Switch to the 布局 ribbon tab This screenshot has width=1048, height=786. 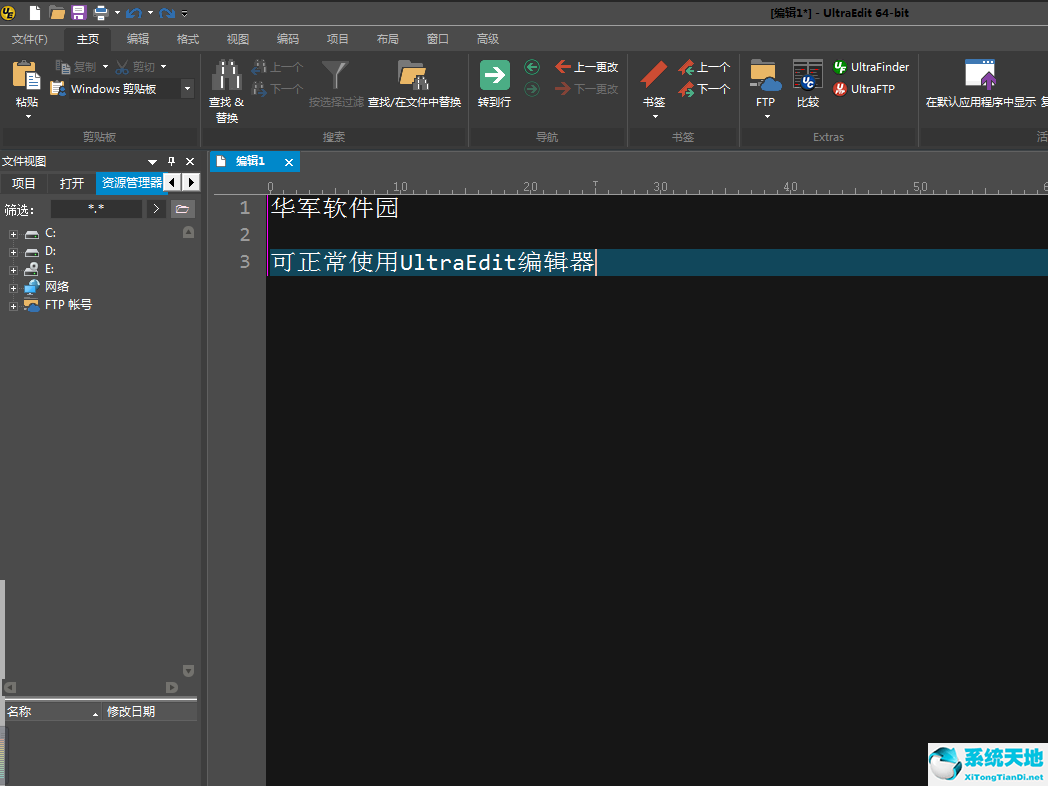pos(388,39)
